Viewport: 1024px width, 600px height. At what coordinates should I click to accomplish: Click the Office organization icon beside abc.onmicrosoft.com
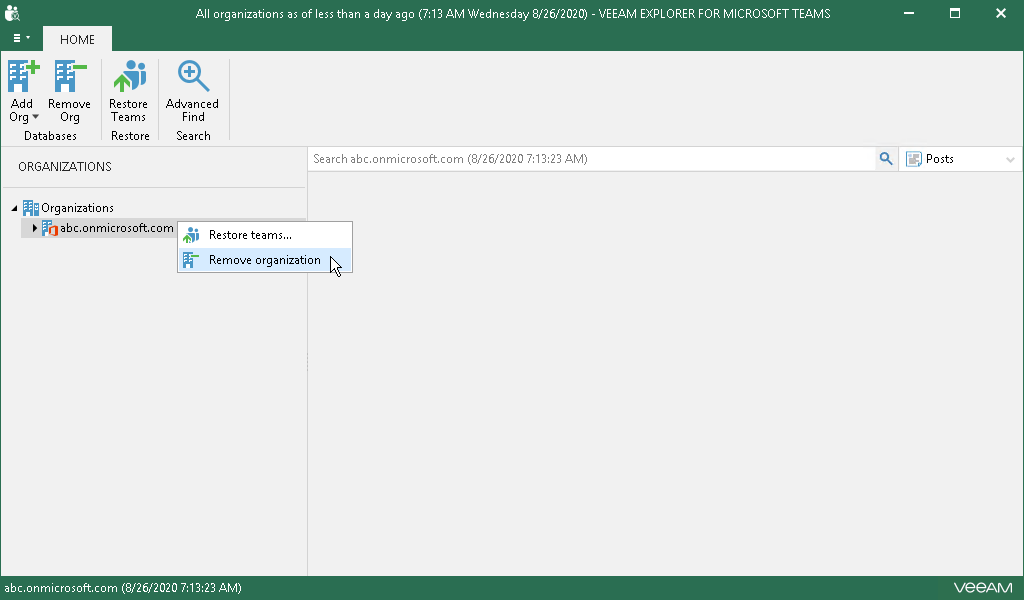(50, 228)
